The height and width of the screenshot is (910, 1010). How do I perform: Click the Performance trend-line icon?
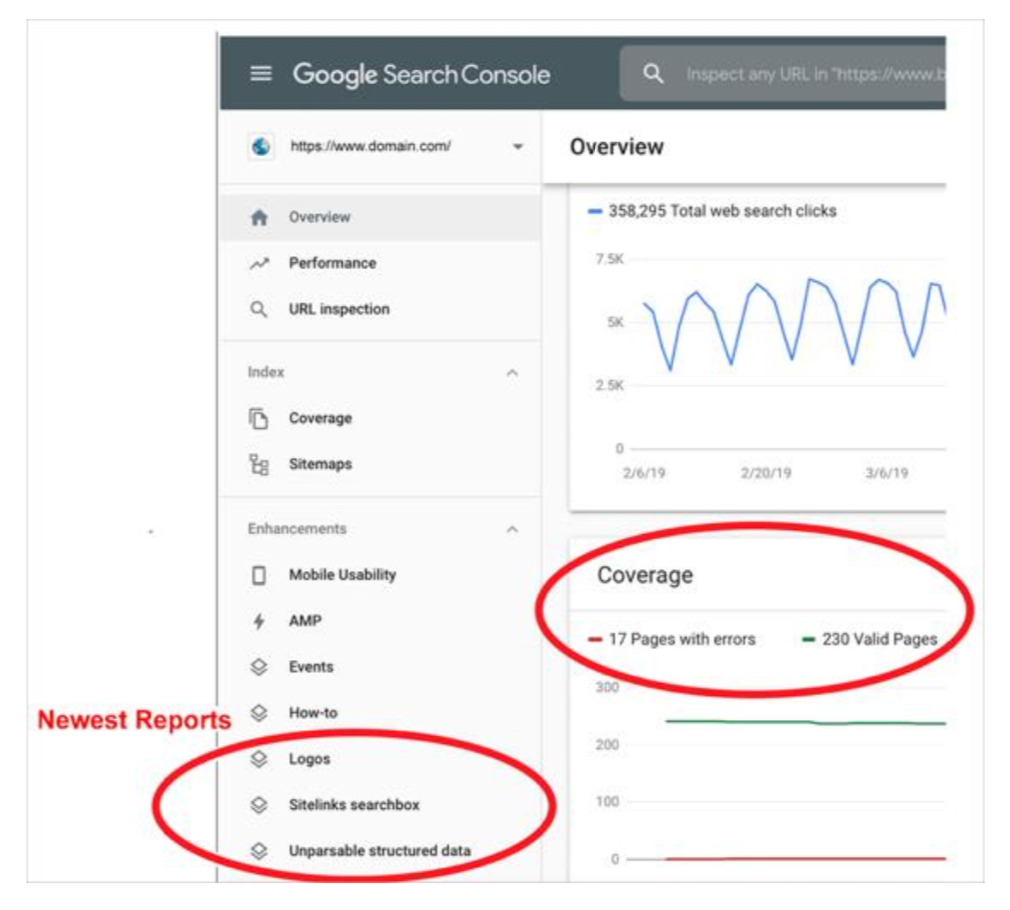(259, 263)
